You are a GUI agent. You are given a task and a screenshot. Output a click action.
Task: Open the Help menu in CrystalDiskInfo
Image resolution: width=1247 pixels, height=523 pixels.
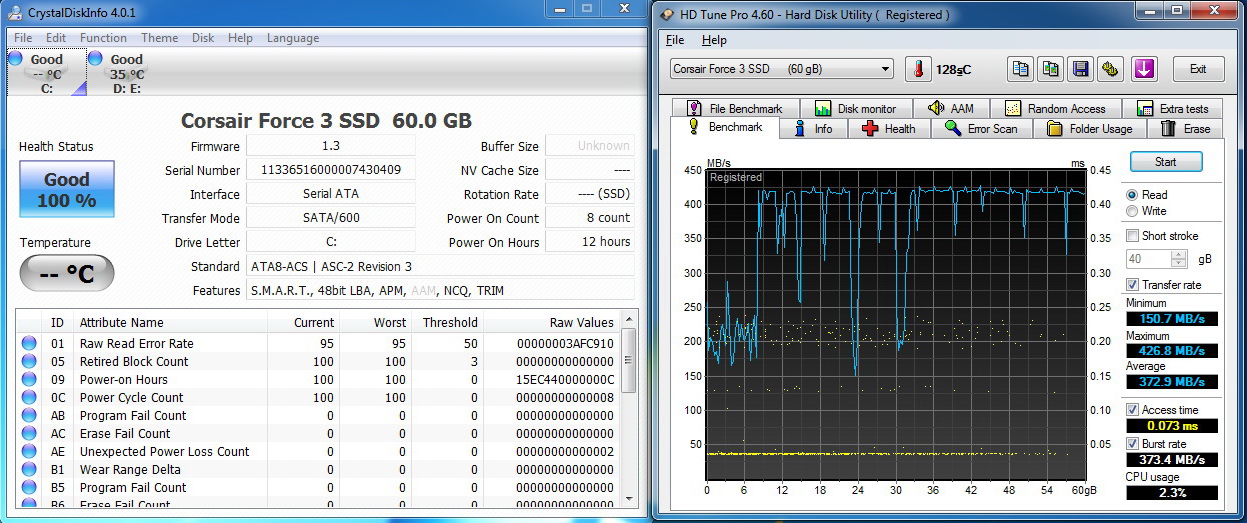click(240, 38)
